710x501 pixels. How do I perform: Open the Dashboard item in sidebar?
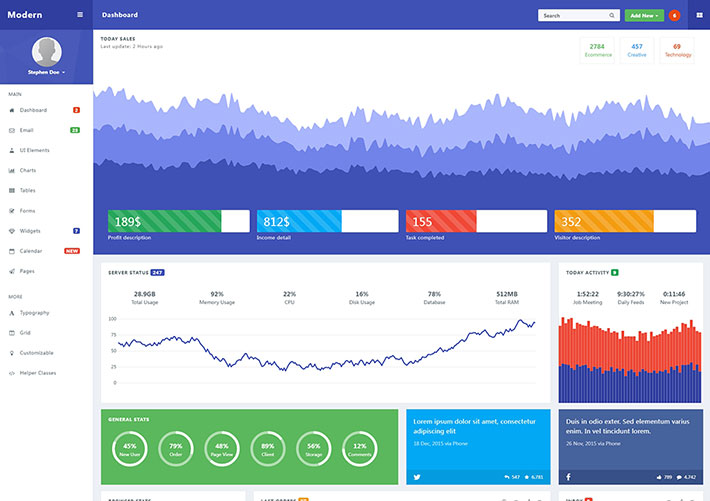click(x=33, y=110)
